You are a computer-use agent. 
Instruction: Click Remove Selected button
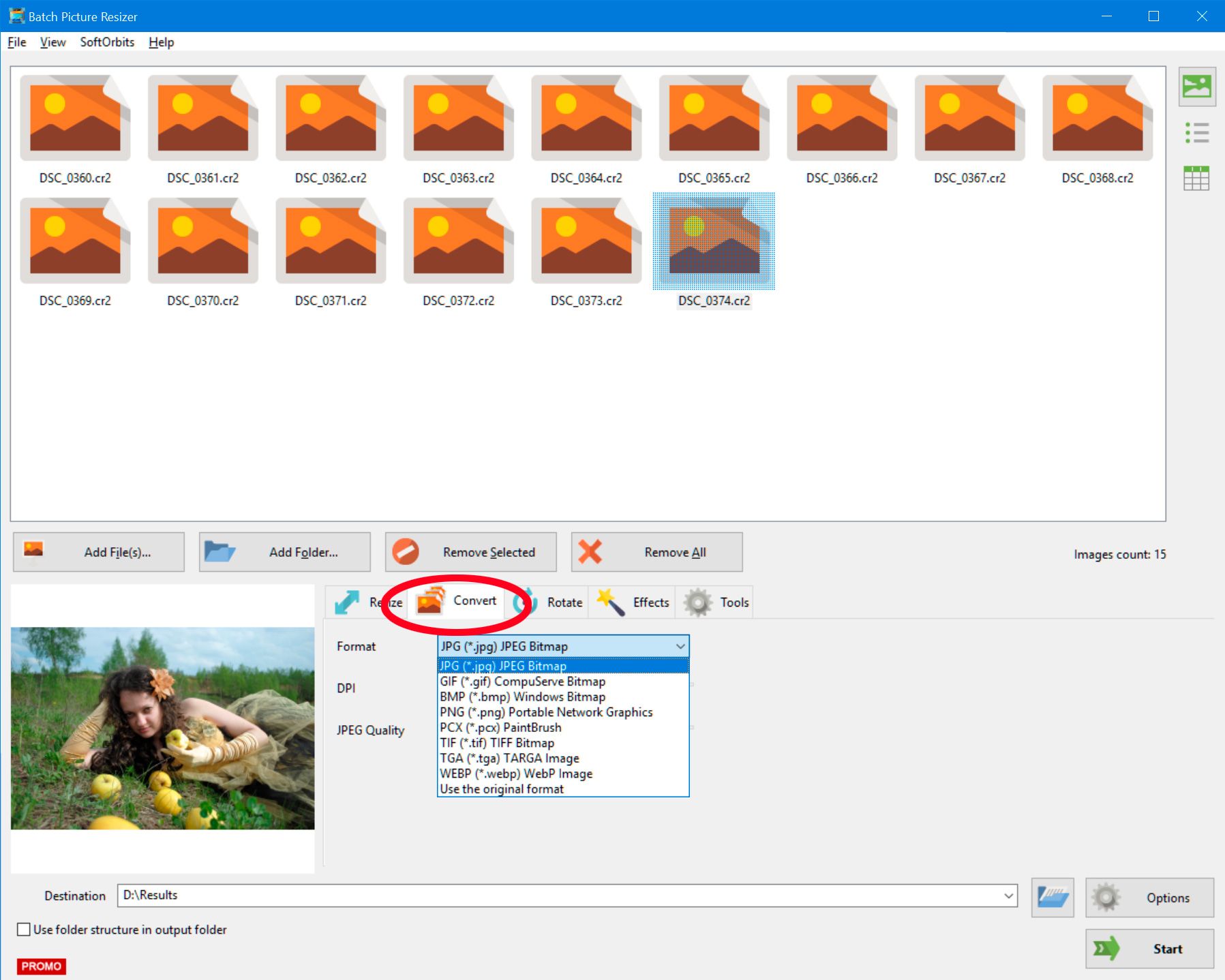470,552
